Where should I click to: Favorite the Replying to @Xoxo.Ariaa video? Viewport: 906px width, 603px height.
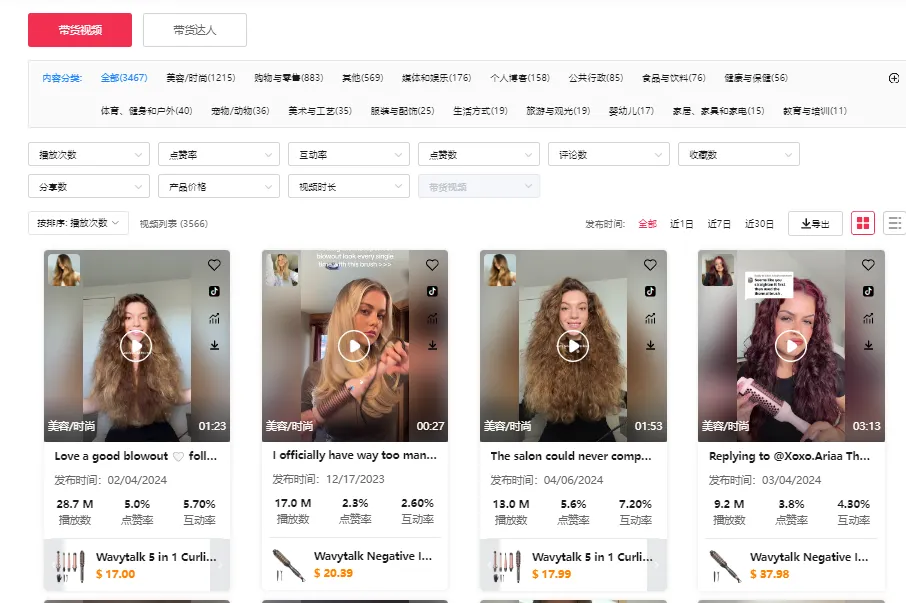[x=868, y=265]
